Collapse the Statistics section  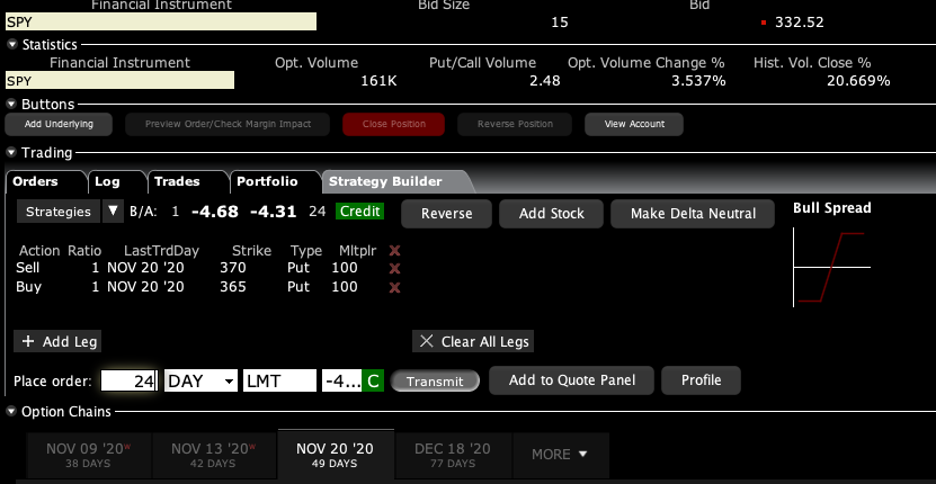point(12,45)
